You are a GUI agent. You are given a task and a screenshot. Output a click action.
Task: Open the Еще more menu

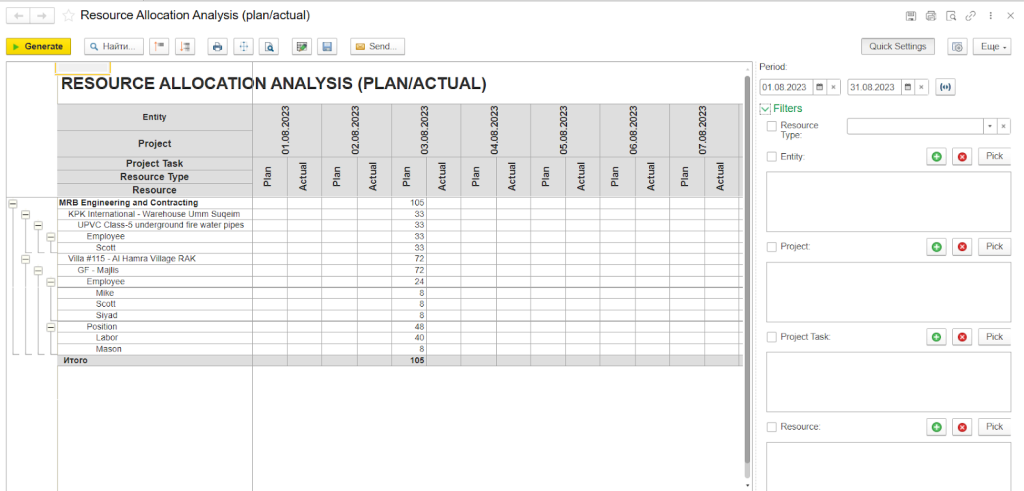click(x=991, y=46)
